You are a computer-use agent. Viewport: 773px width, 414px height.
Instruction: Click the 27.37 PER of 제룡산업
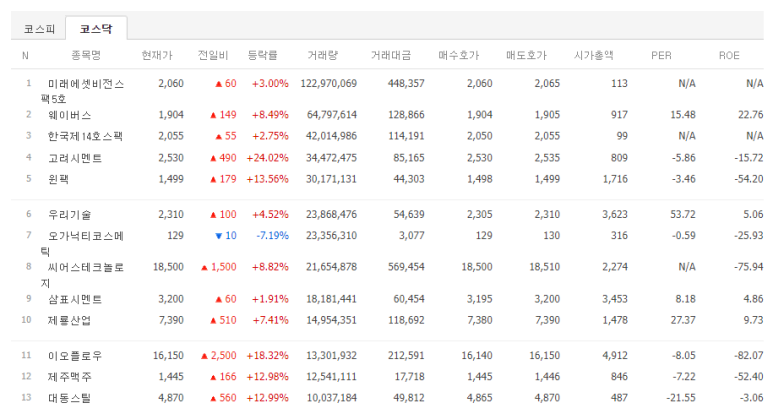[683, 320]
